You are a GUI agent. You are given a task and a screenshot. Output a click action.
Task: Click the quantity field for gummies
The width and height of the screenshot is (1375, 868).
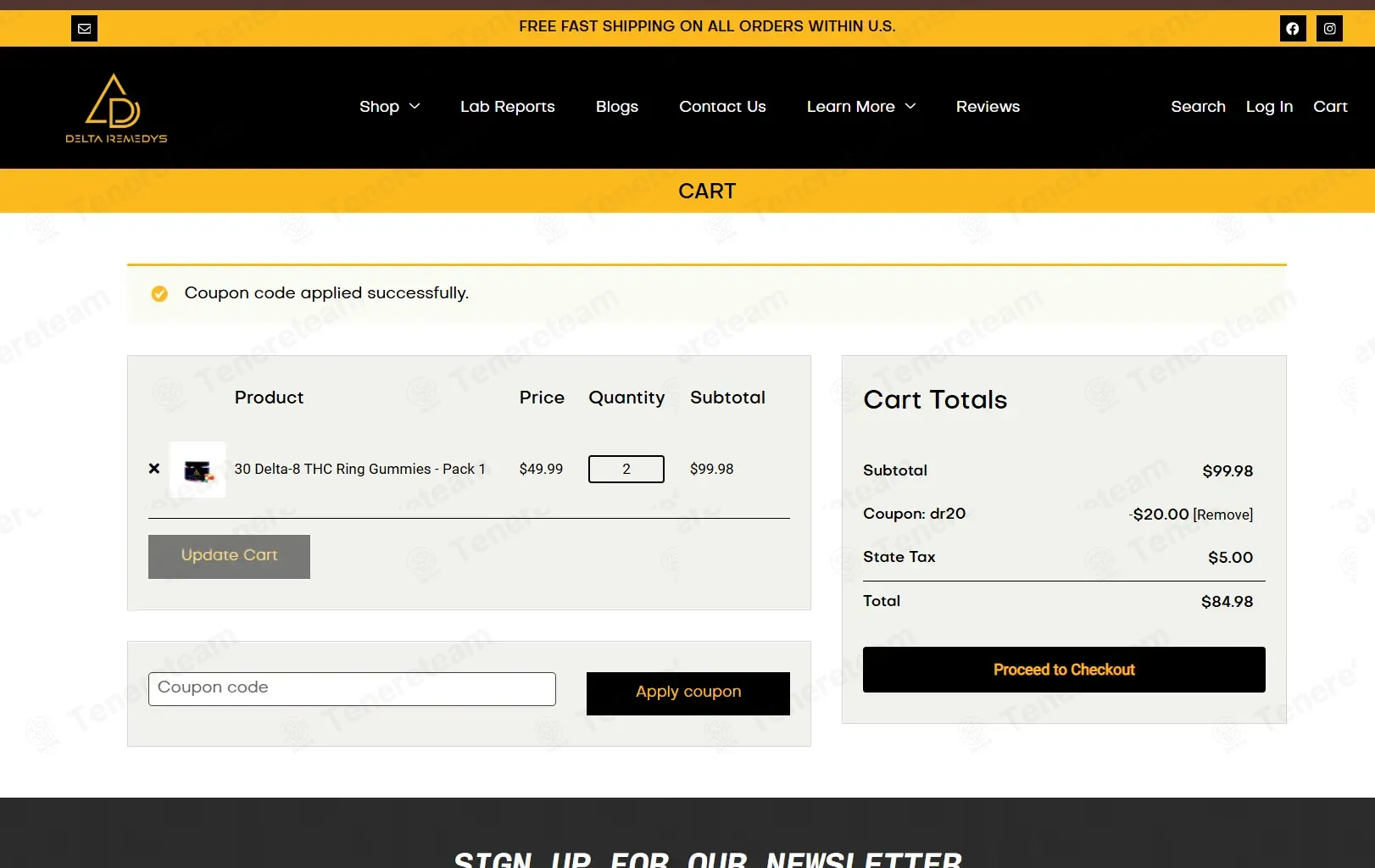click(626, 469)
